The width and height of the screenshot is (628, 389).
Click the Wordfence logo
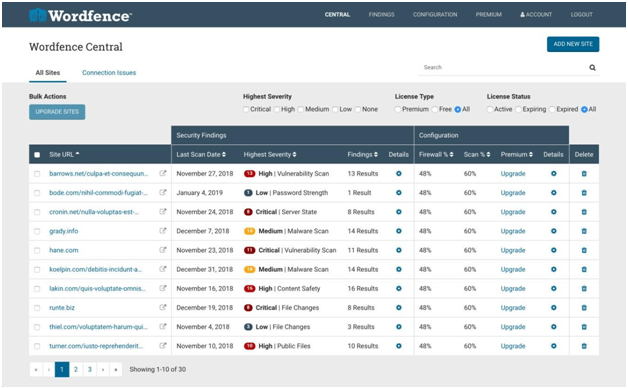click(80, 15)
